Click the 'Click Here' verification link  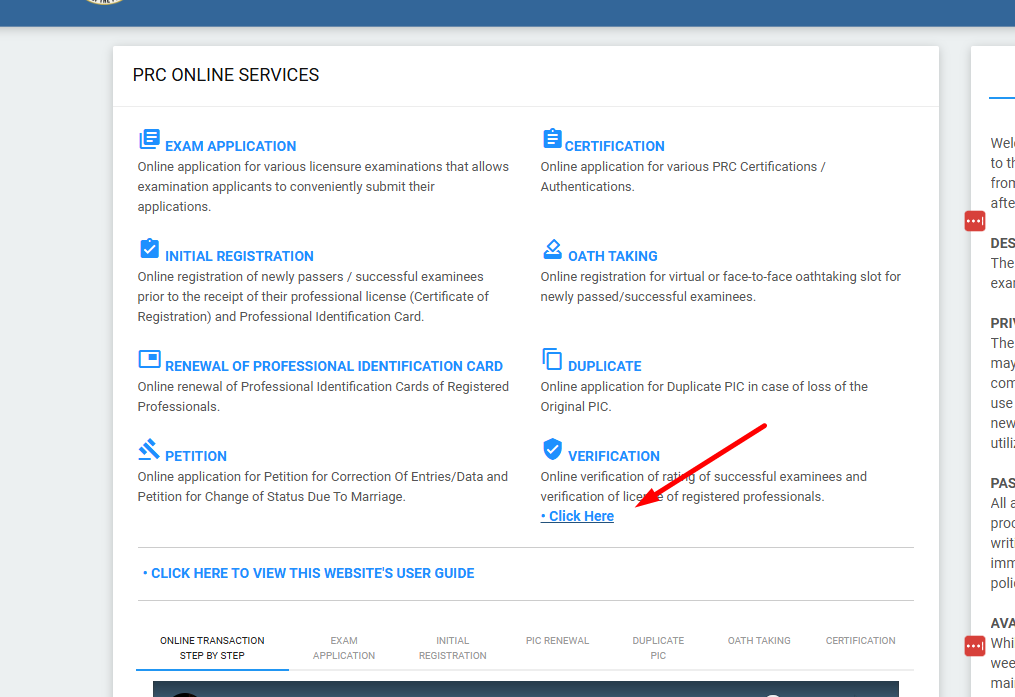click(577, 516)
